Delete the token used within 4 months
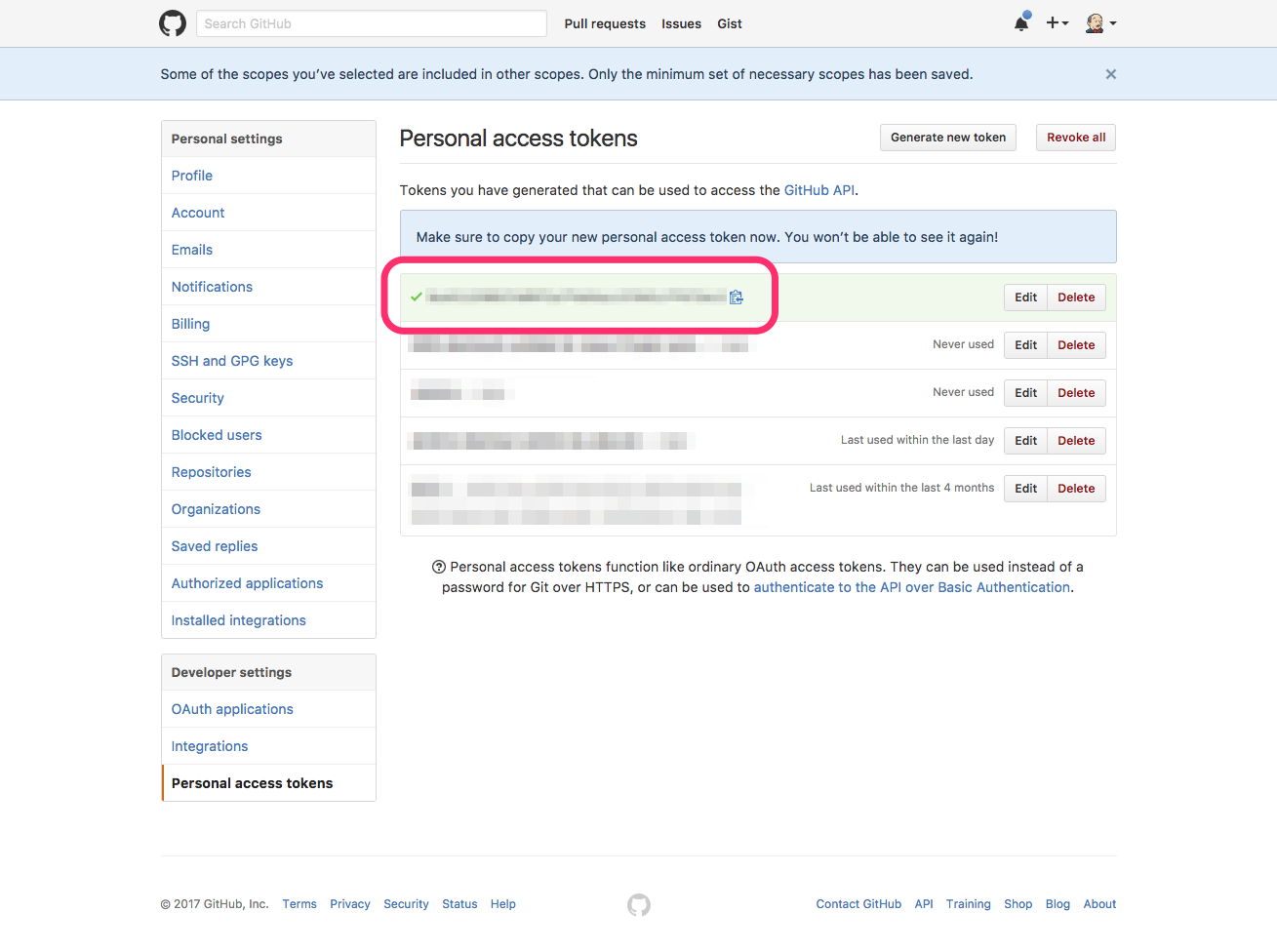The height and width of the screenshot is (952, 1277). coord(1076,489)
